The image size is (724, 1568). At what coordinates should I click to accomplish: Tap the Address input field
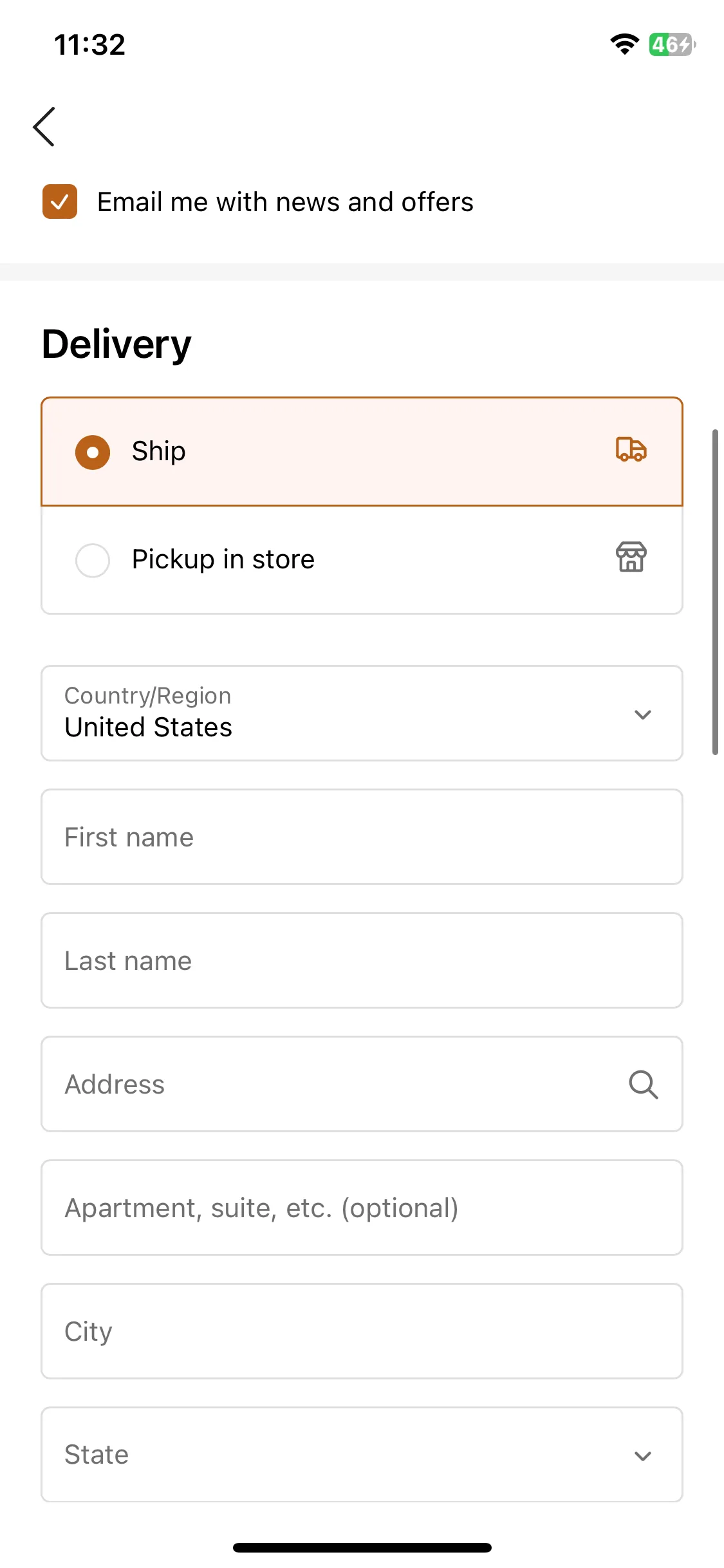[x=335, y=1084]
